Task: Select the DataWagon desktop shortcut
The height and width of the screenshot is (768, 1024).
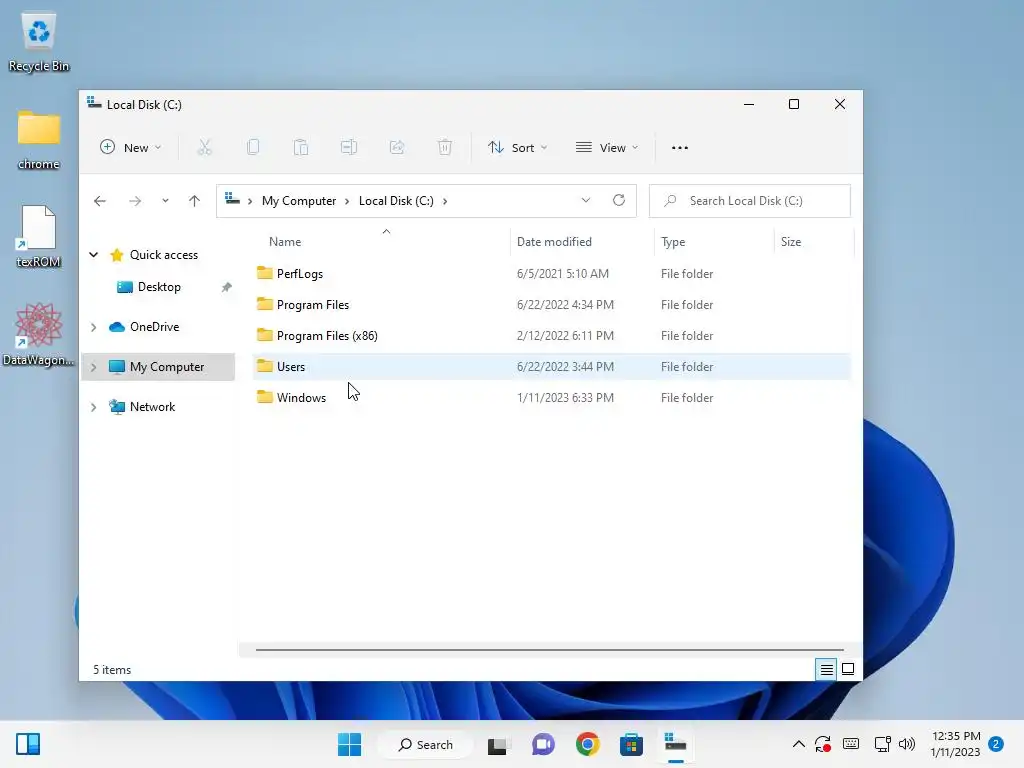Action: [39, 334]
